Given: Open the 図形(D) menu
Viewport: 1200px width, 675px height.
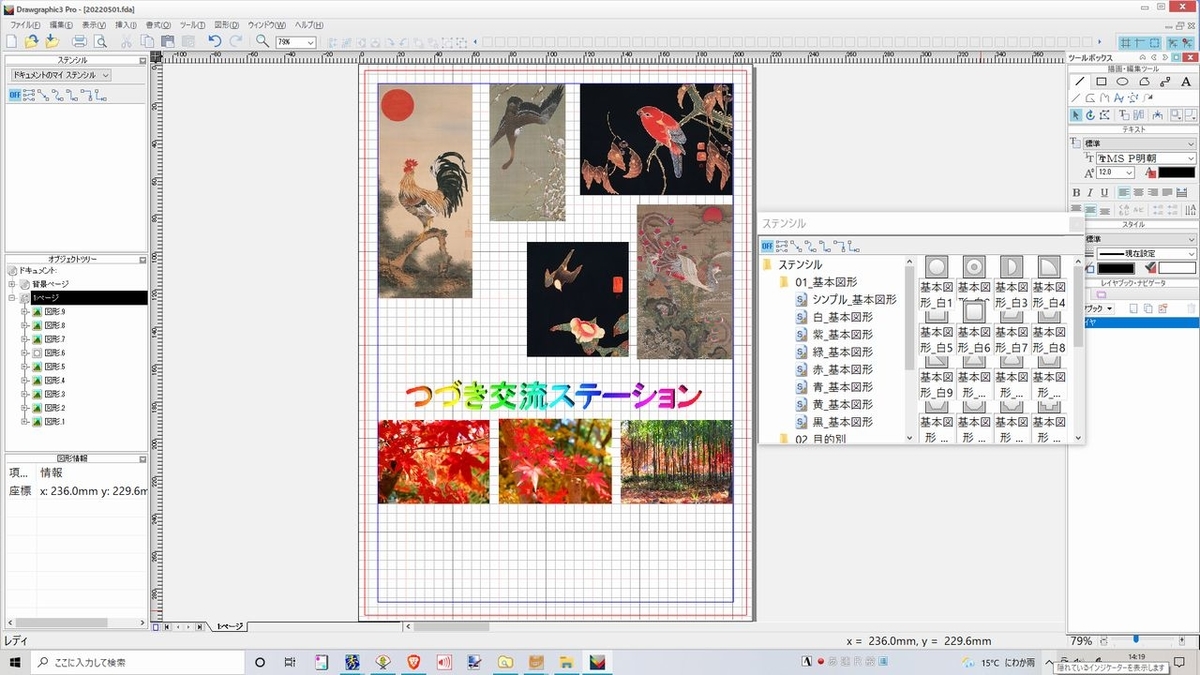Looking at the screenshot, I should pyautogui.click(x=227, y=24).
